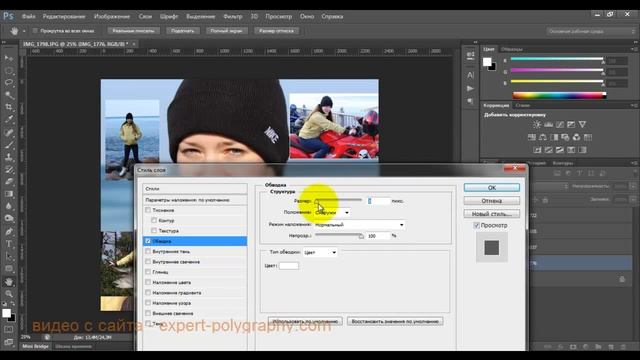Click OK in the layer style dialog
The image size is (640, 360).
click(492, 187)
